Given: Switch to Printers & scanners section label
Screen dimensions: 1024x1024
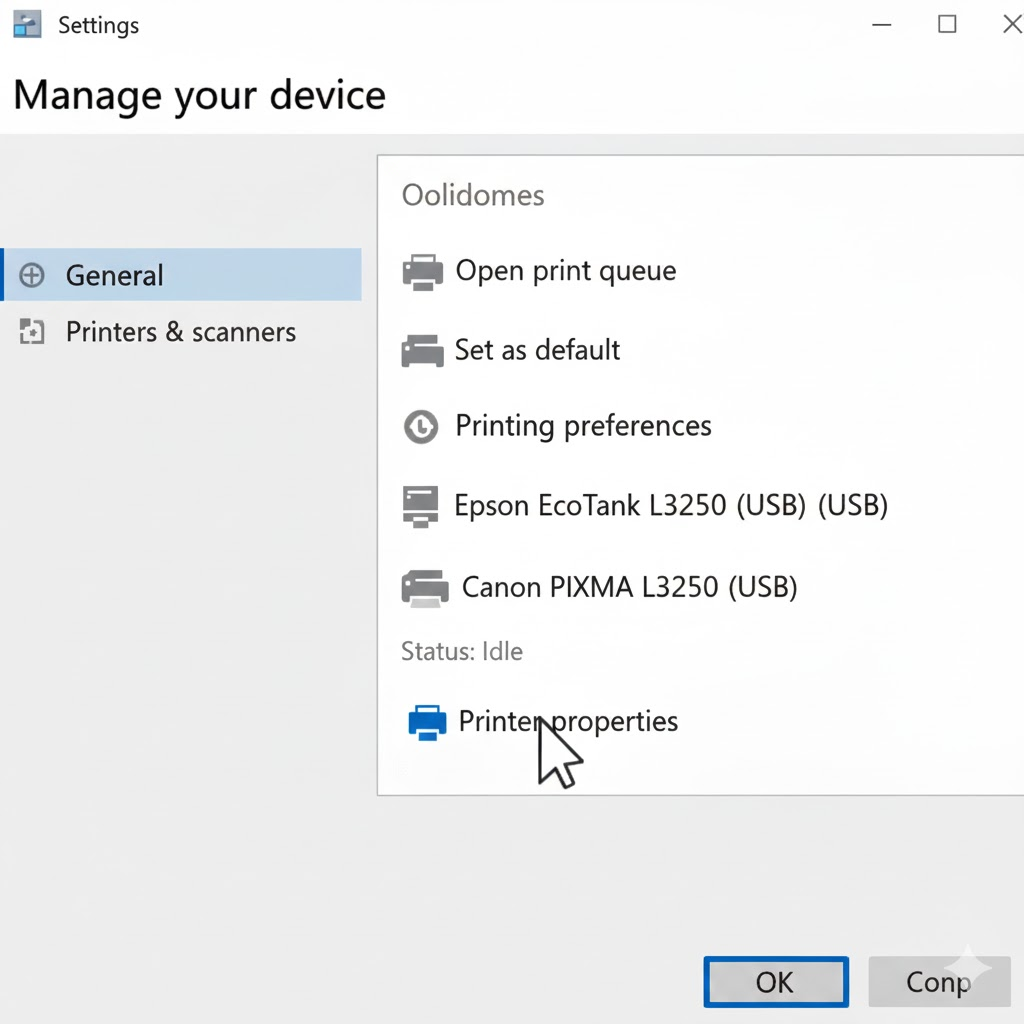Looking at the screenshot, I should point(181,332).
